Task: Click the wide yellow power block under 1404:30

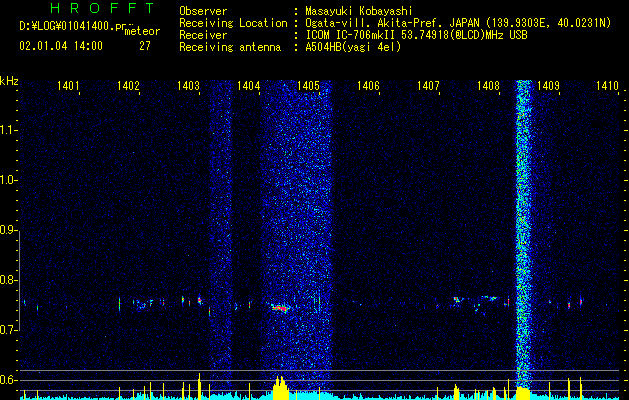Action: (280, 388)
